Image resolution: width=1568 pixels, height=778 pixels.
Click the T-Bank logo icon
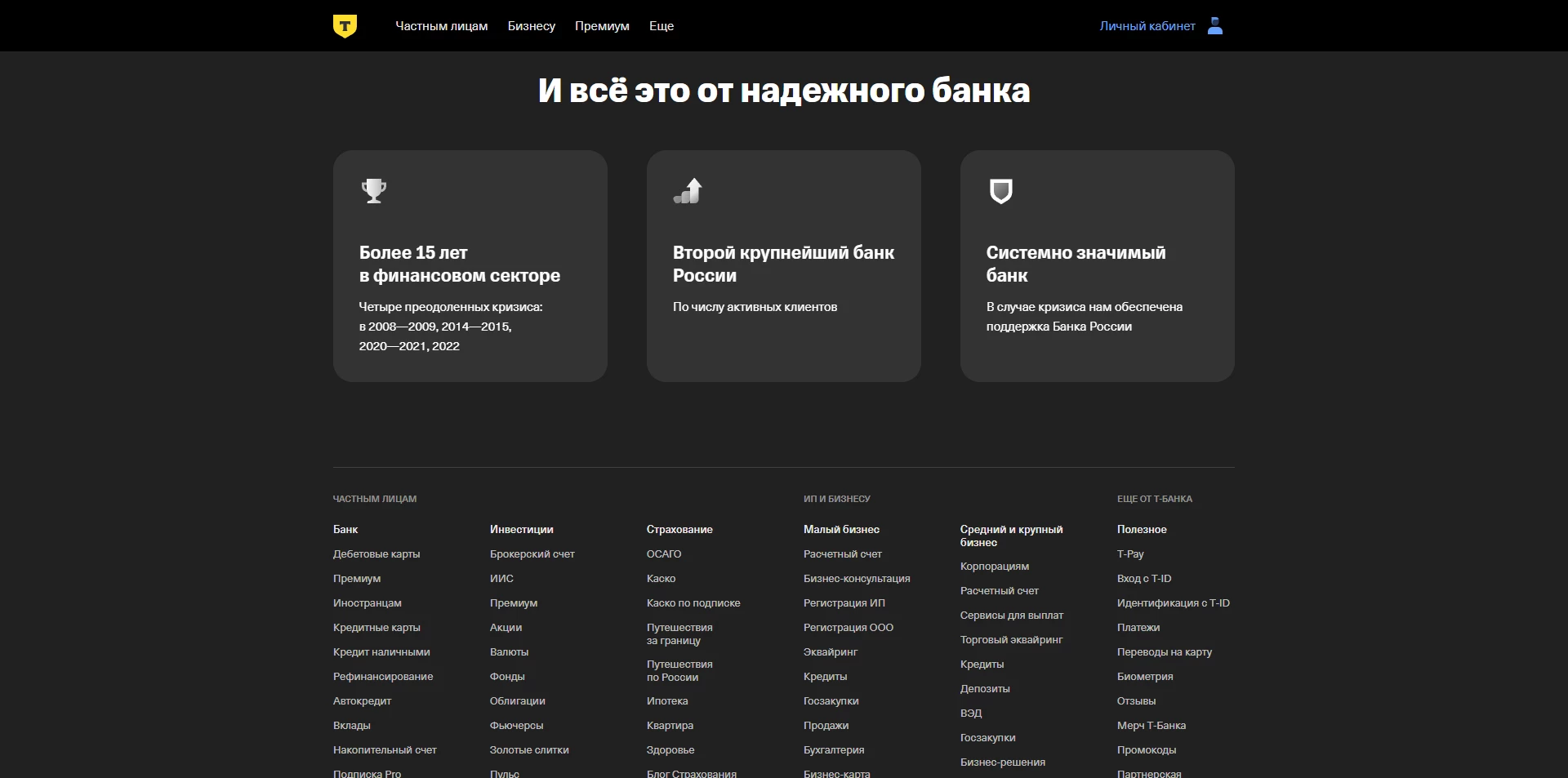point(345,25)
